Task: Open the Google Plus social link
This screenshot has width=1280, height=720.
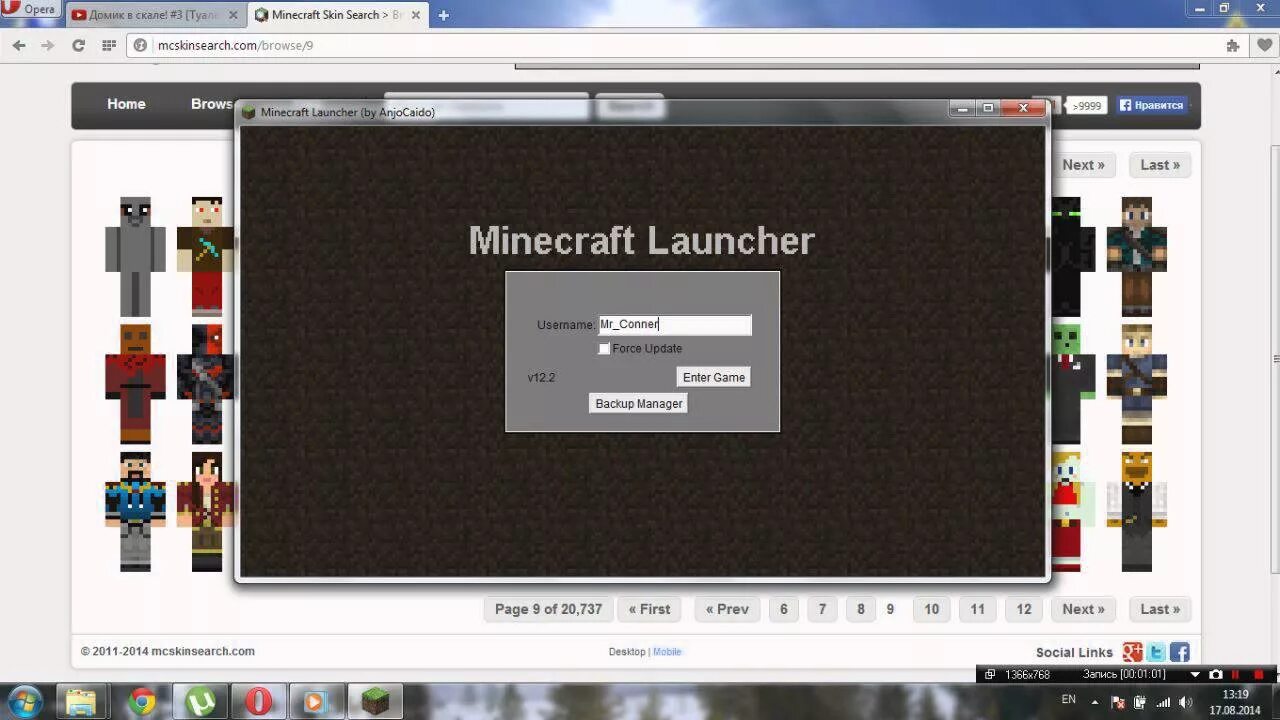Action: coord(1133,653)
